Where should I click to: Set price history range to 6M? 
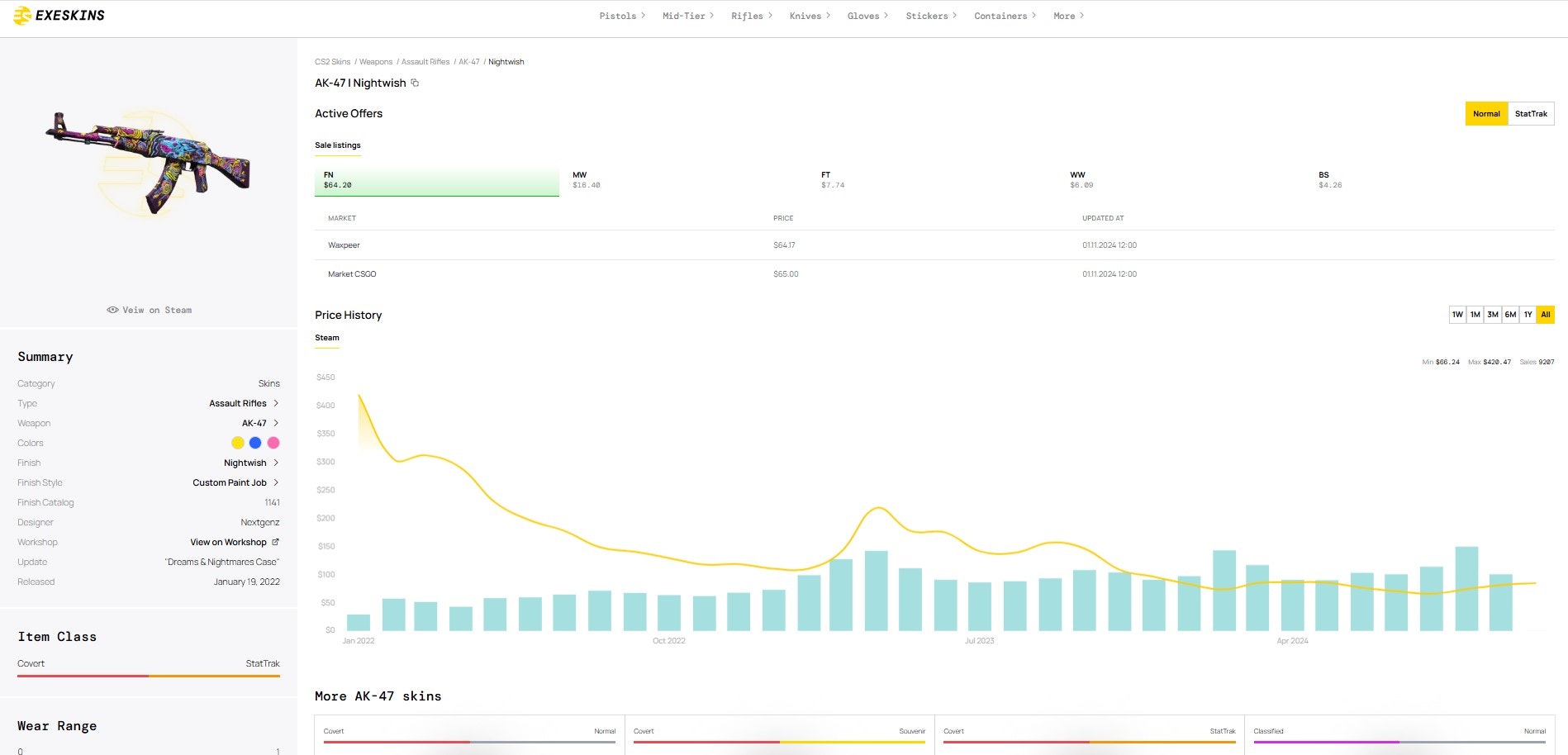point(1510,315)
